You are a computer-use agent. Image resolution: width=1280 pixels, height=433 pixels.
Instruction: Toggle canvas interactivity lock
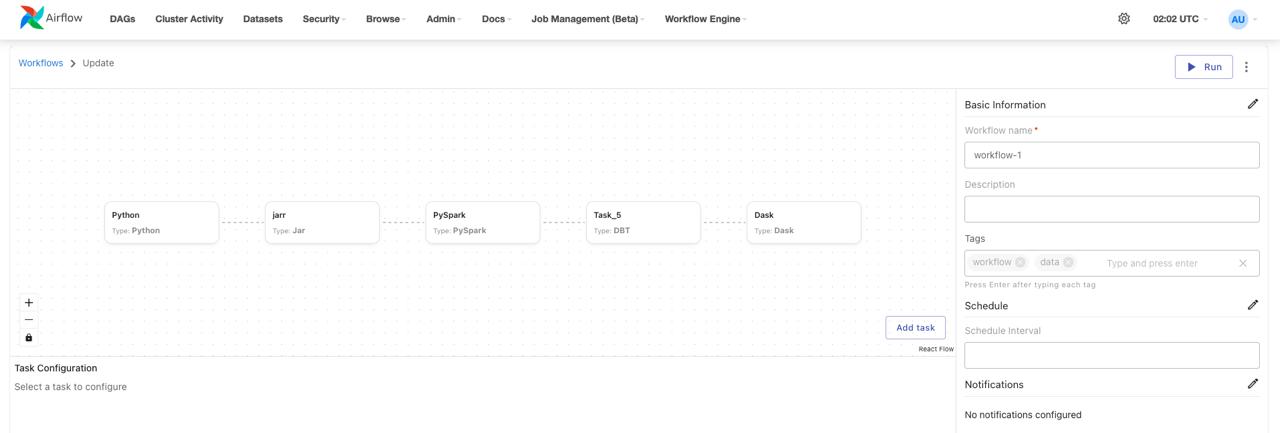[x=29, y=338]
